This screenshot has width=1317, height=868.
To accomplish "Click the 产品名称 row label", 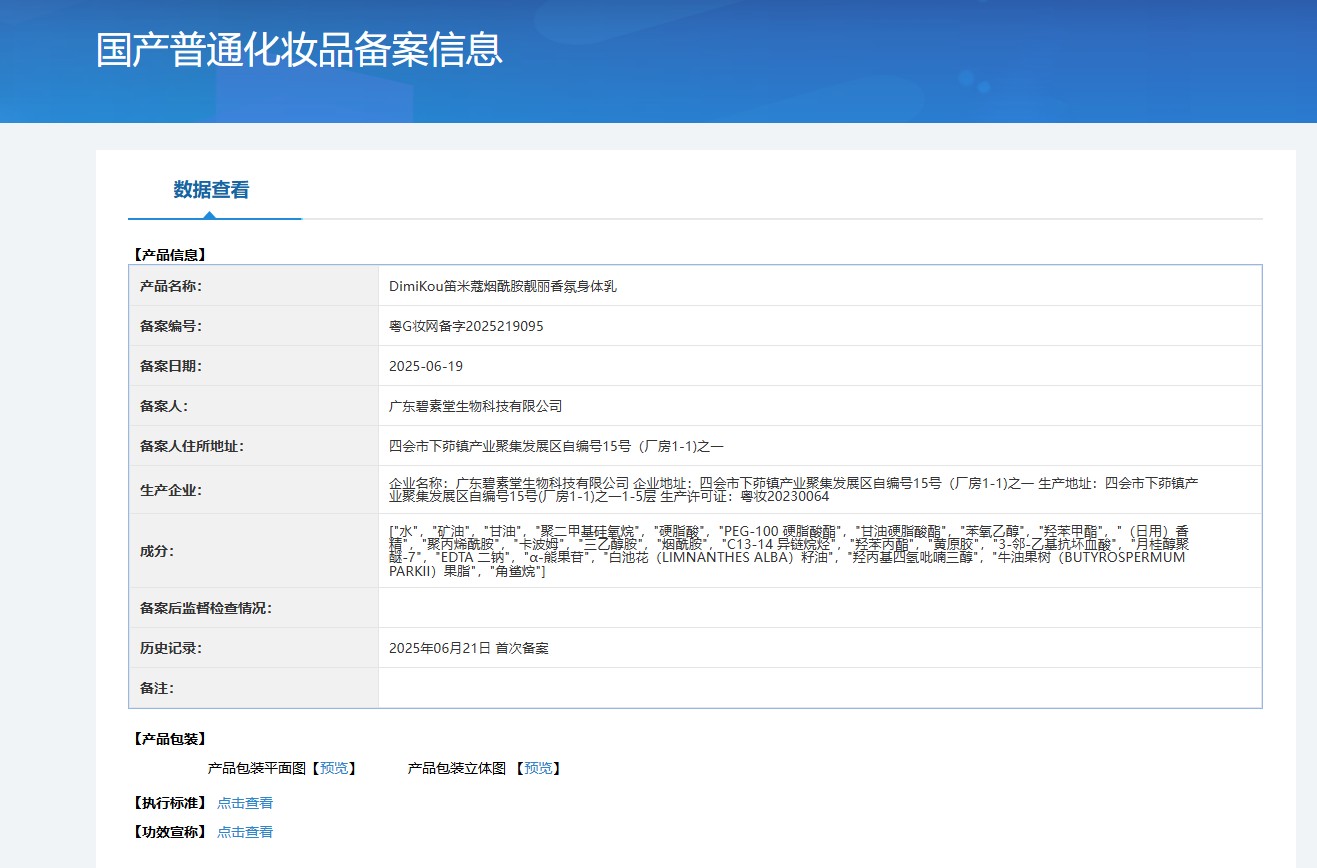I will [171, 286].
